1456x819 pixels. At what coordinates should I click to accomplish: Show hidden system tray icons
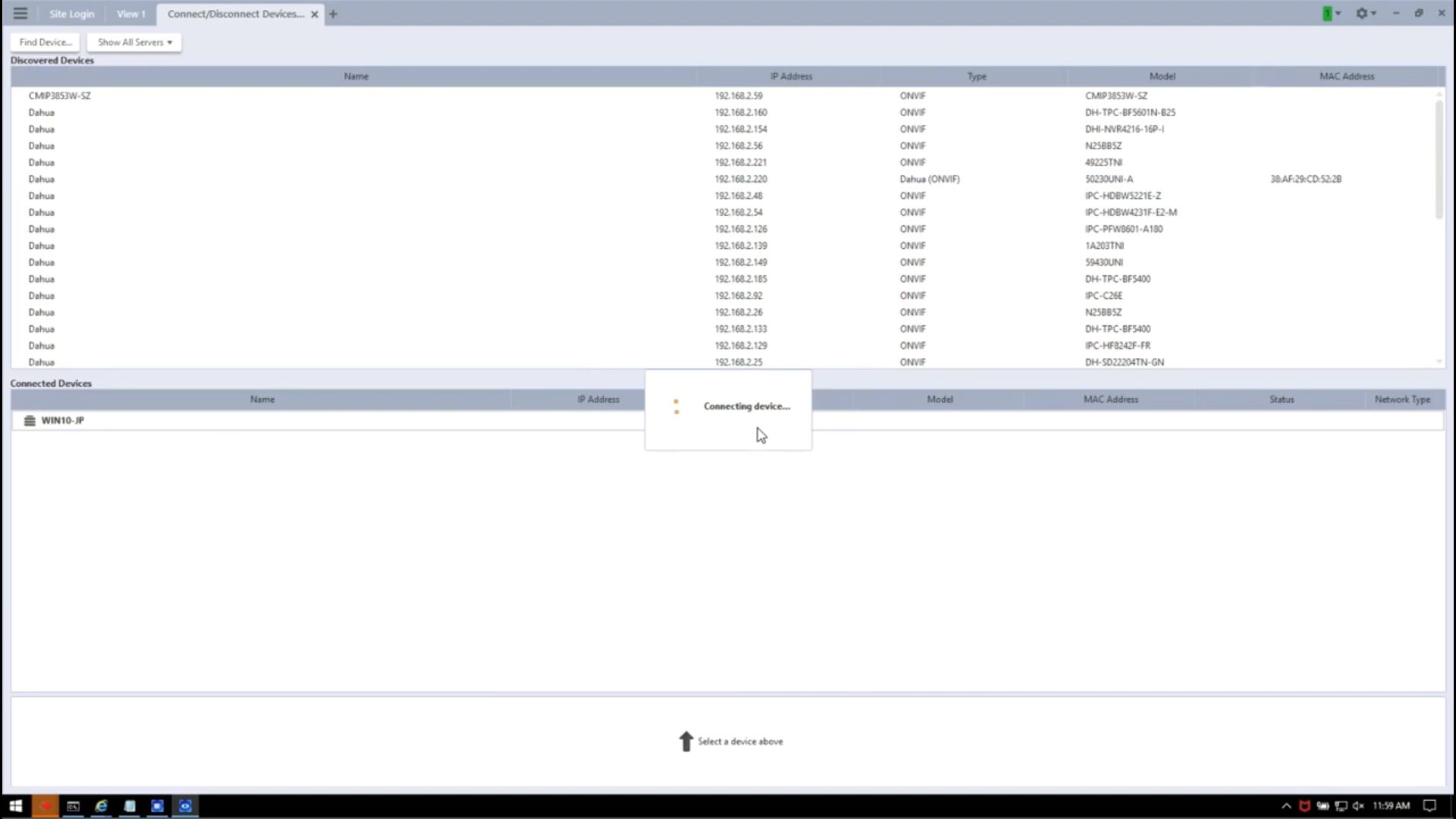[x=1286, y=806]
